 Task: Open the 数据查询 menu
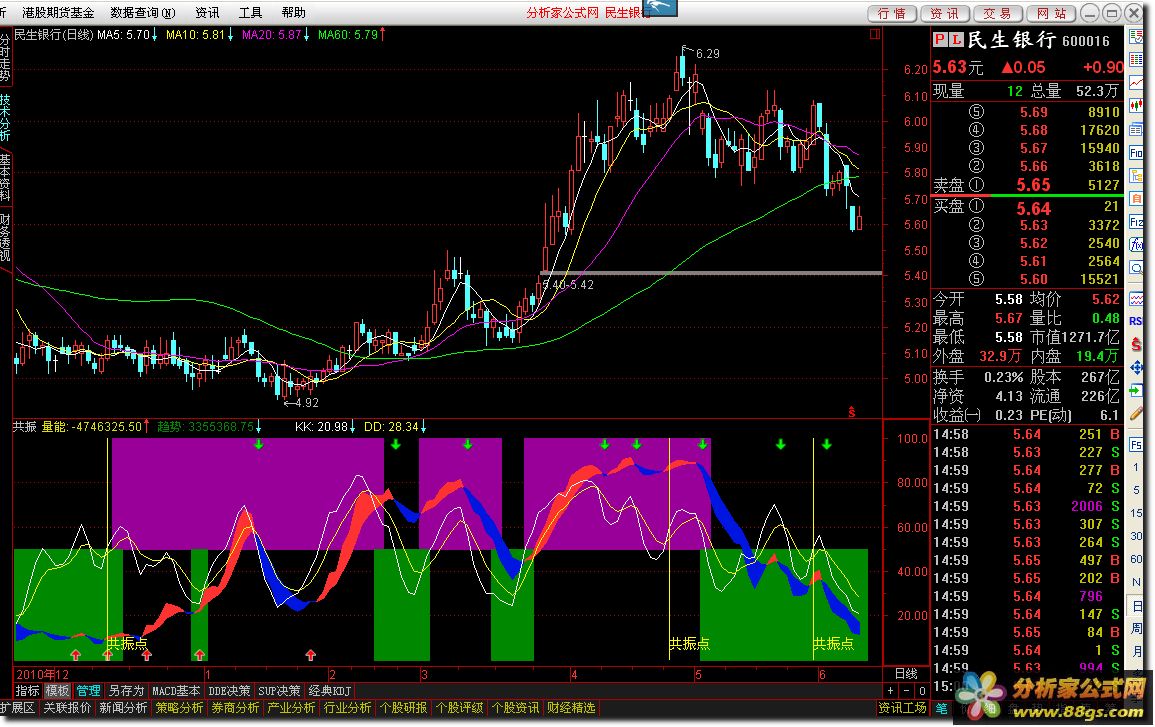(x=143, y=13)
